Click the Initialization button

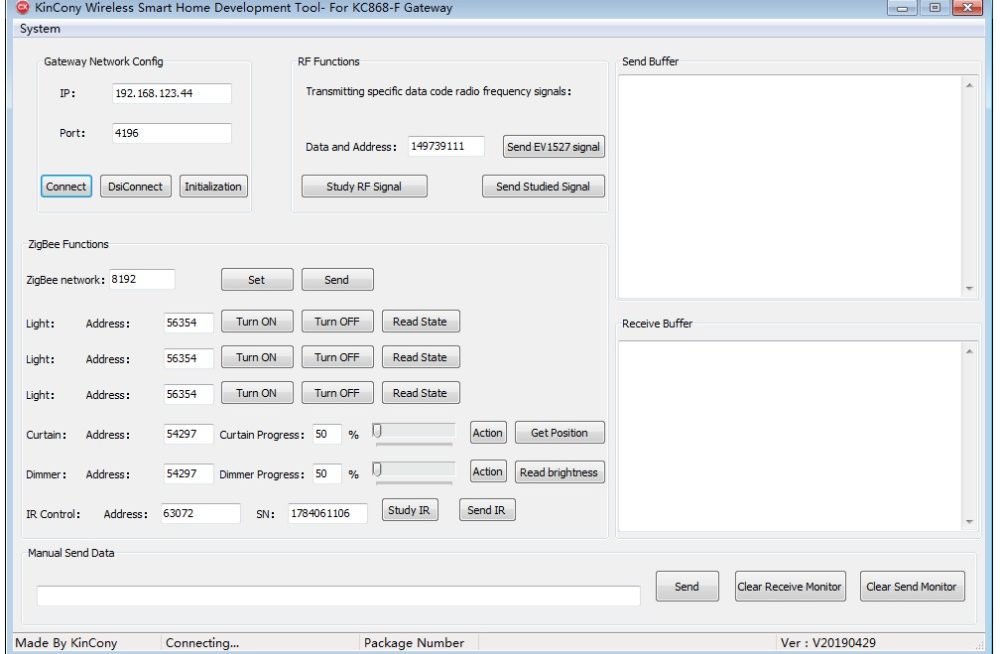[211, 186]
